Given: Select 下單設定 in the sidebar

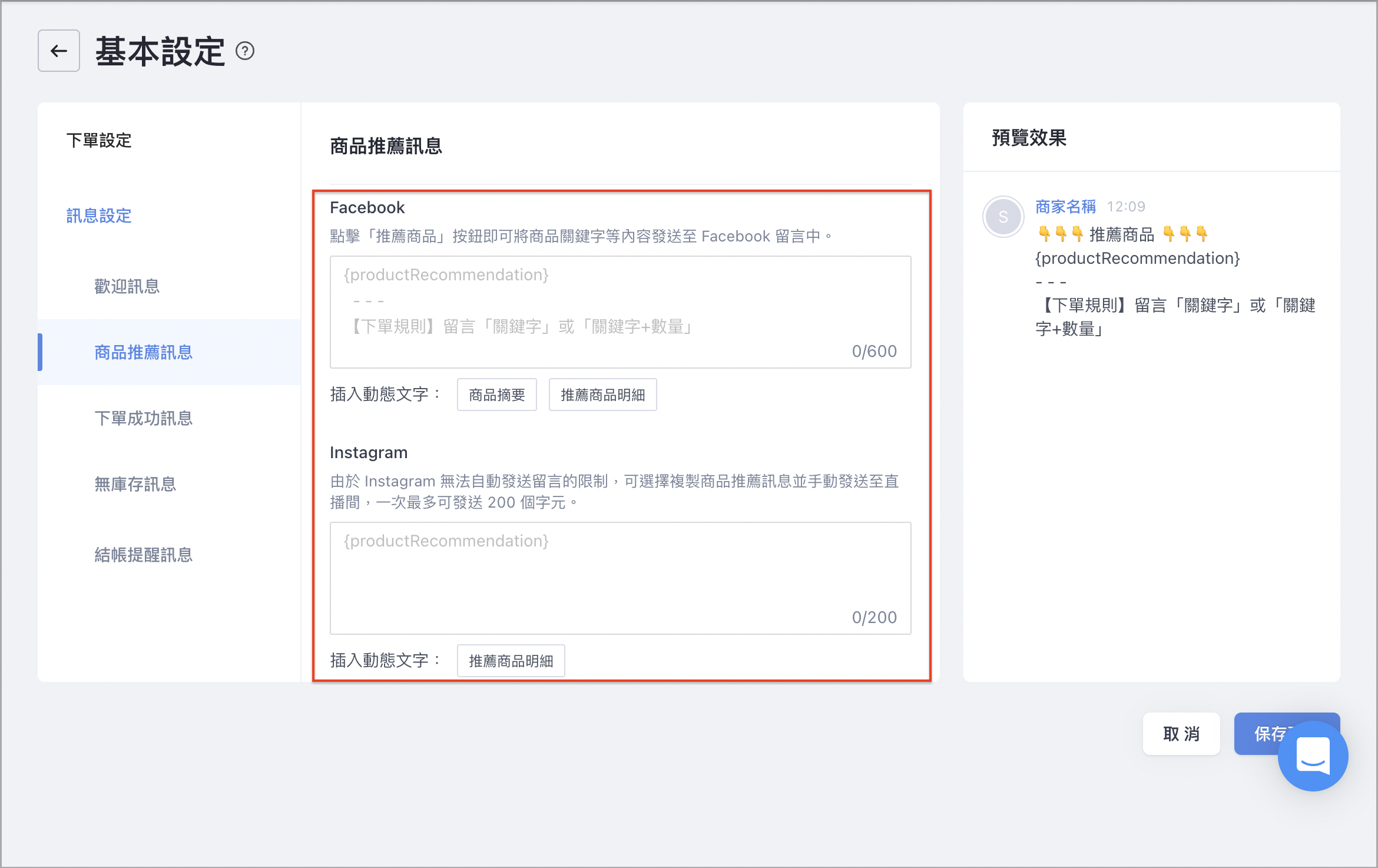Looking at the screenshot, I should coord(99,141).
